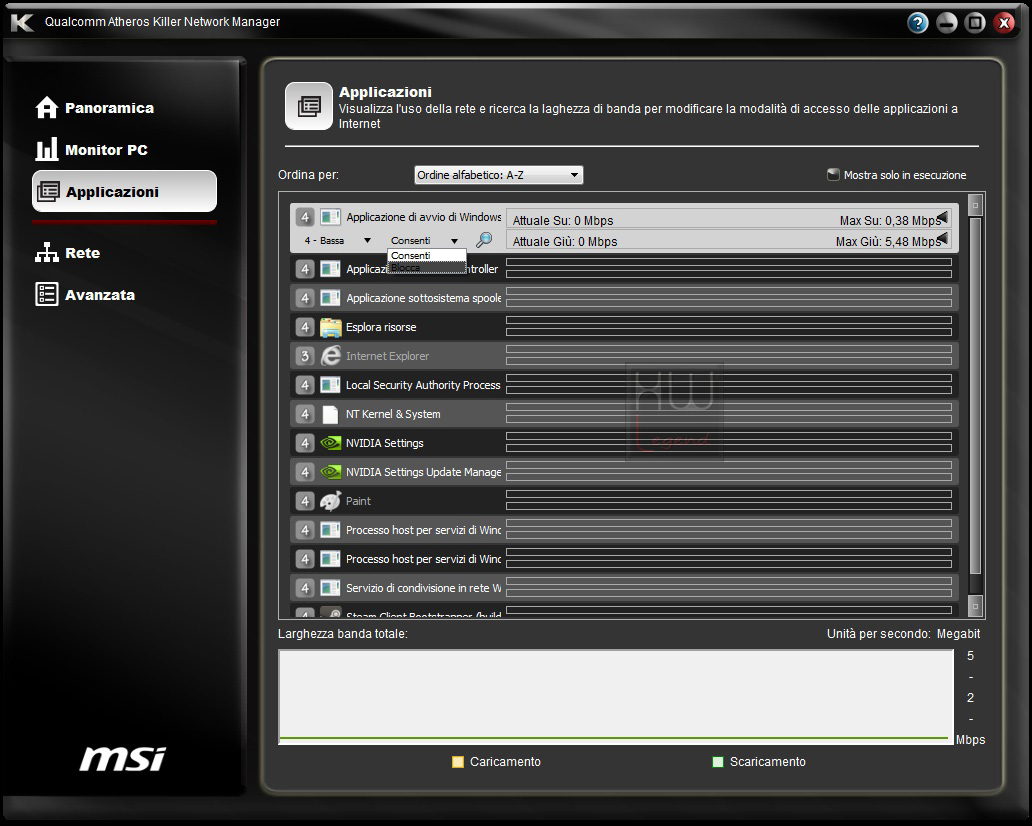Click scrollbar down button in application list
This screenshot has width=1032, height=826.
975,606
